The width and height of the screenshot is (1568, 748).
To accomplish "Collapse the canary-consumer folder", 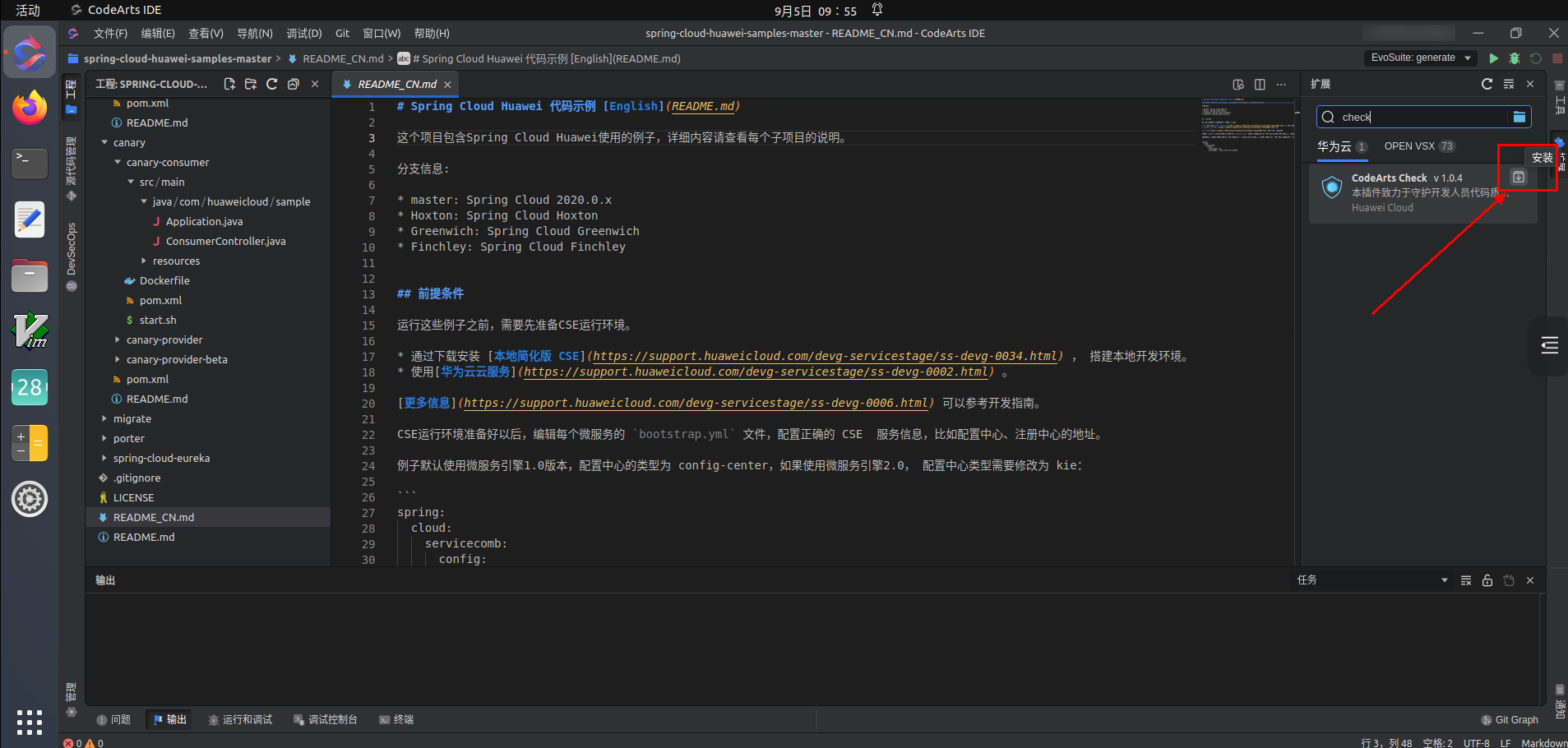I will tap(118, 163).
